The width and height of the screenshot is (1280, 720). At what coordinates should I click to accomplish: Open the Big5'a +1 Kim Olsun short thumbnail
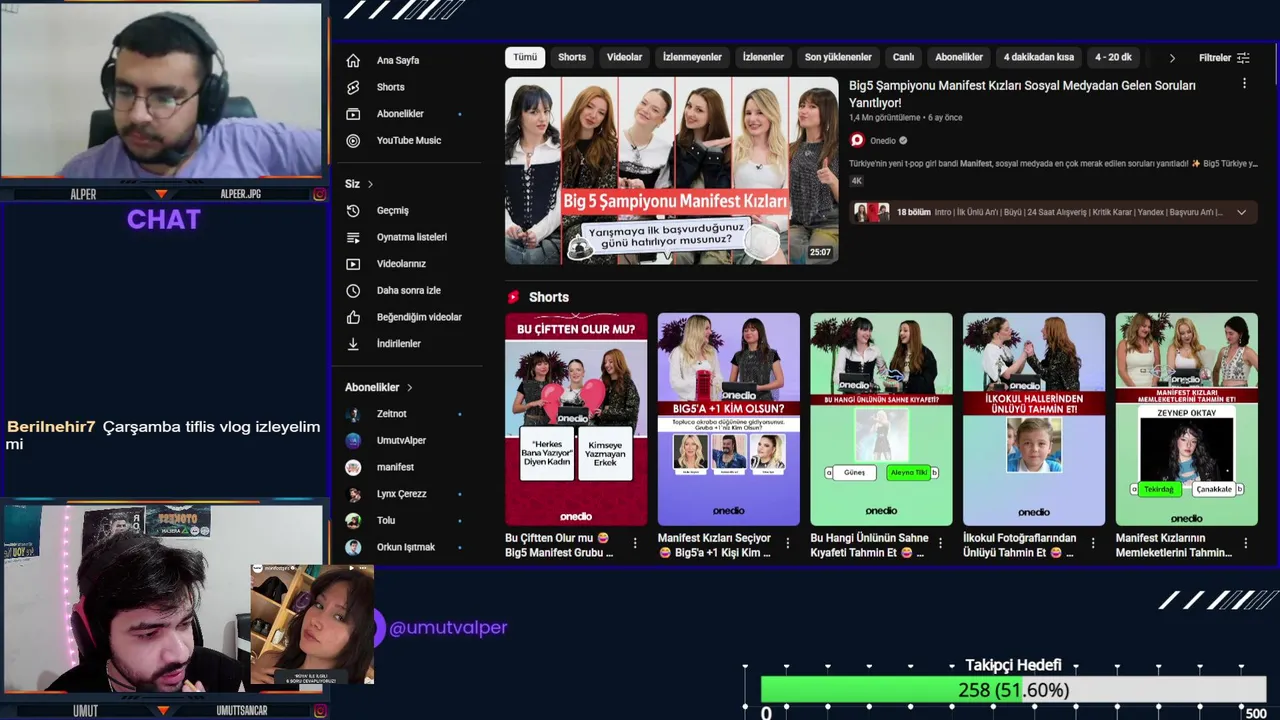tap(729, 419)
